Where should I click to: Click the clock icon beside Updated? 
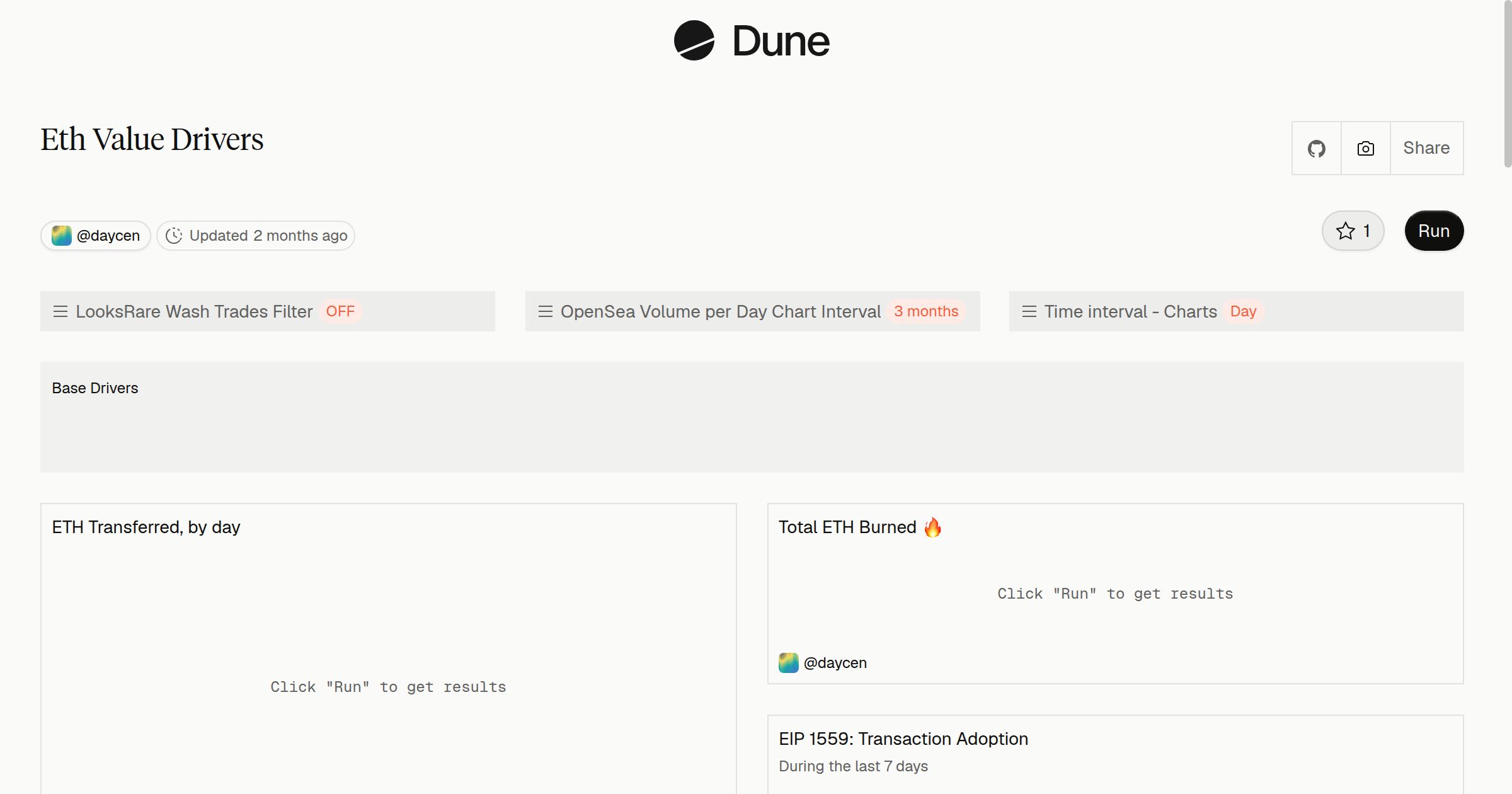[174, 236]
